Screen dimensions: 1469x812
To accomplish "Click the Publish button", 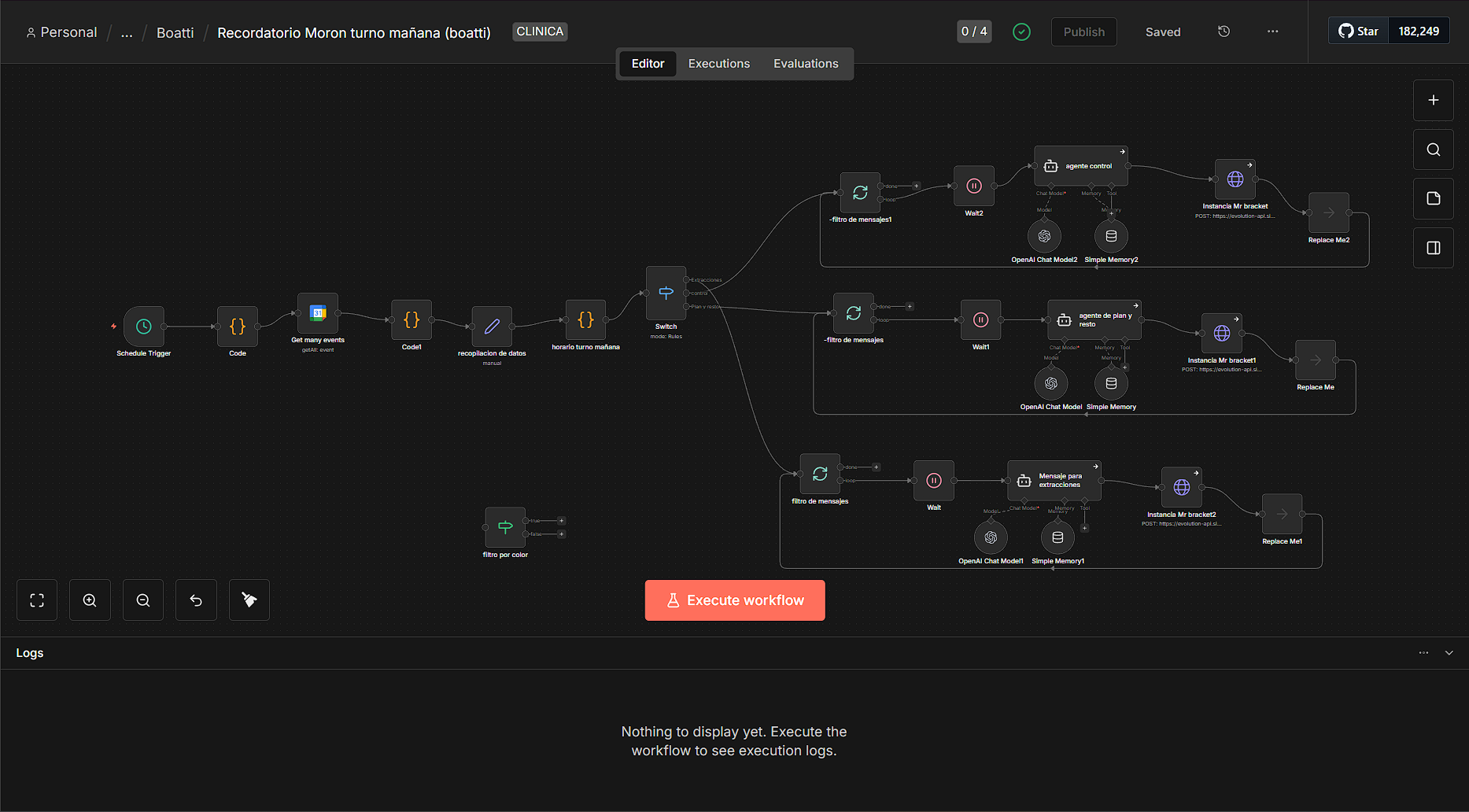I will pyautogui.click(x=1084, y=31).
